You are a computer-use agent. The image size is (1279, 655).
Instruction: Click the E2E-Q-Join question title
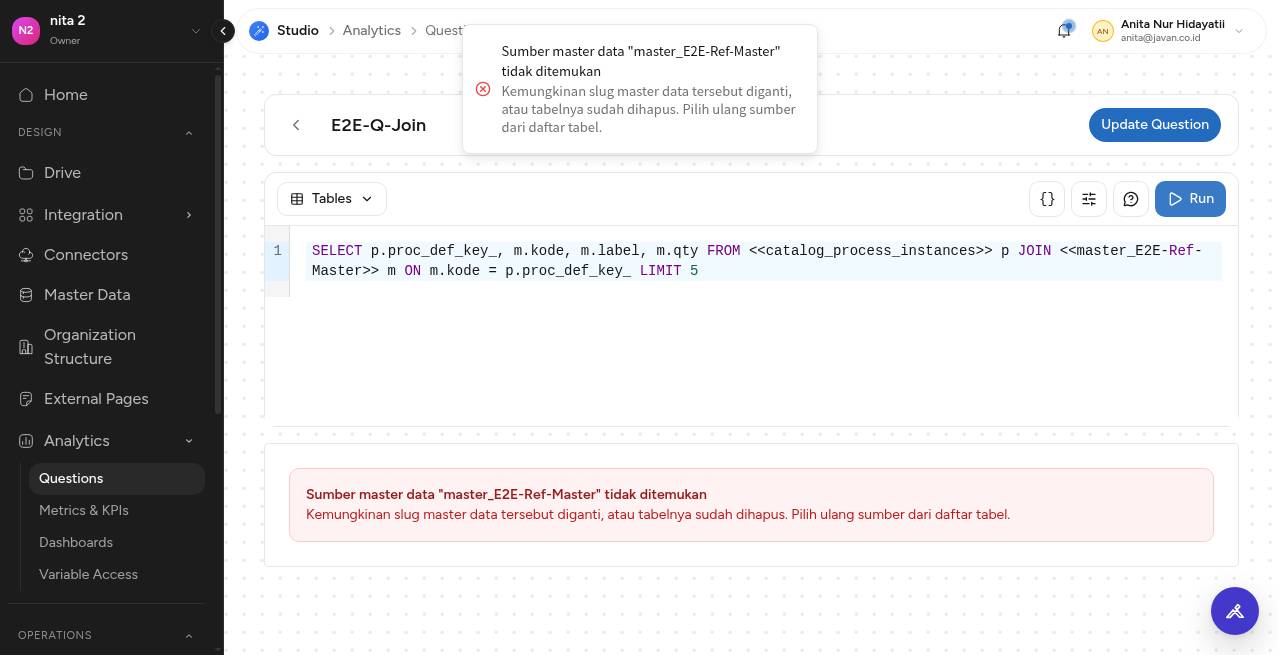[378, 125]
